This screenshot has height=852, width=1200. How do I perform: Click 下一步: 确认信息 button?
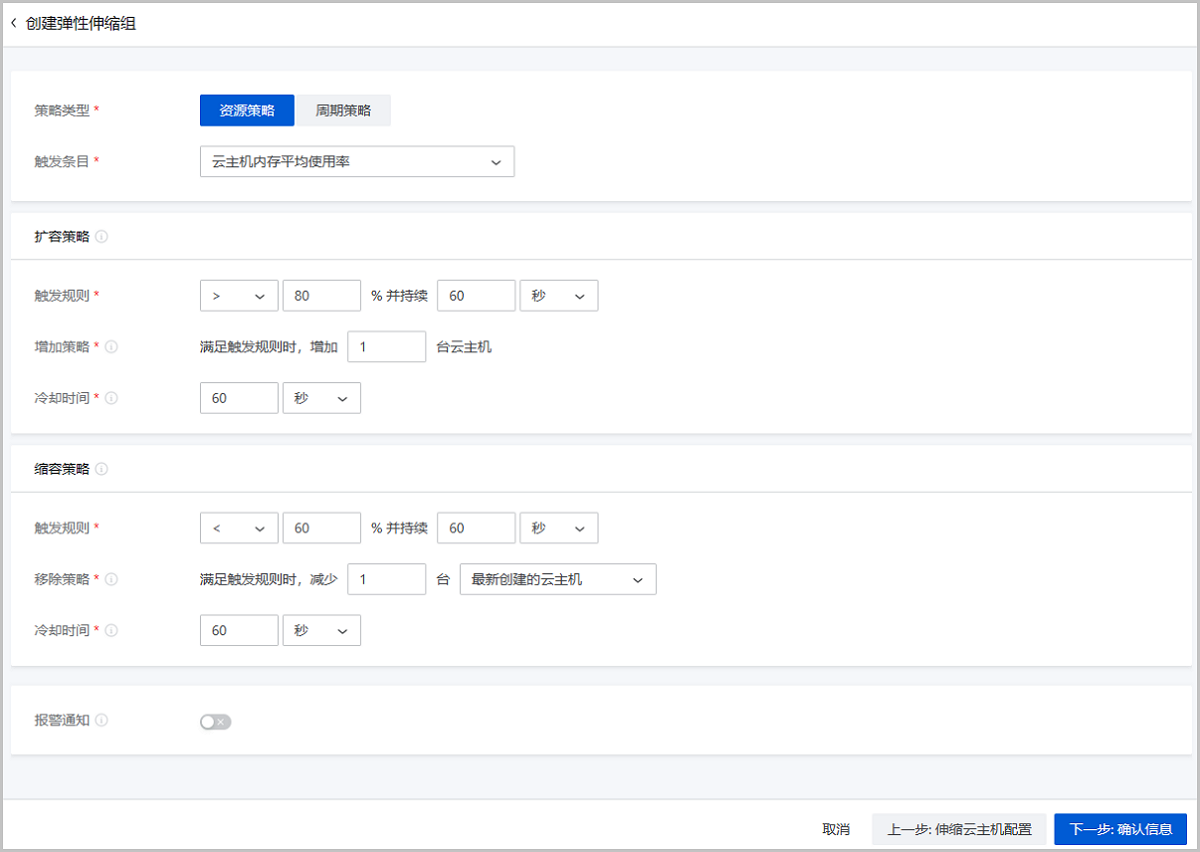point(1120,829)
